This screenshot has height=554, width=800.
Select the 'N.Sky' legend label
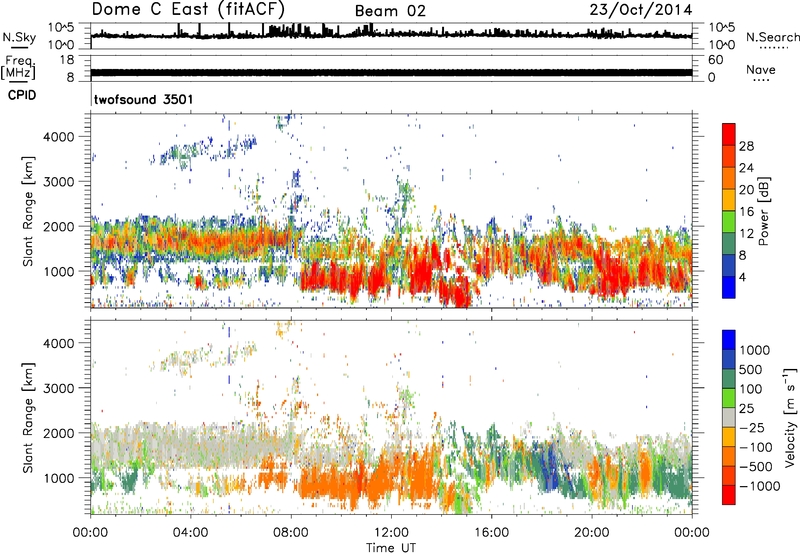[x=19, y=37]
